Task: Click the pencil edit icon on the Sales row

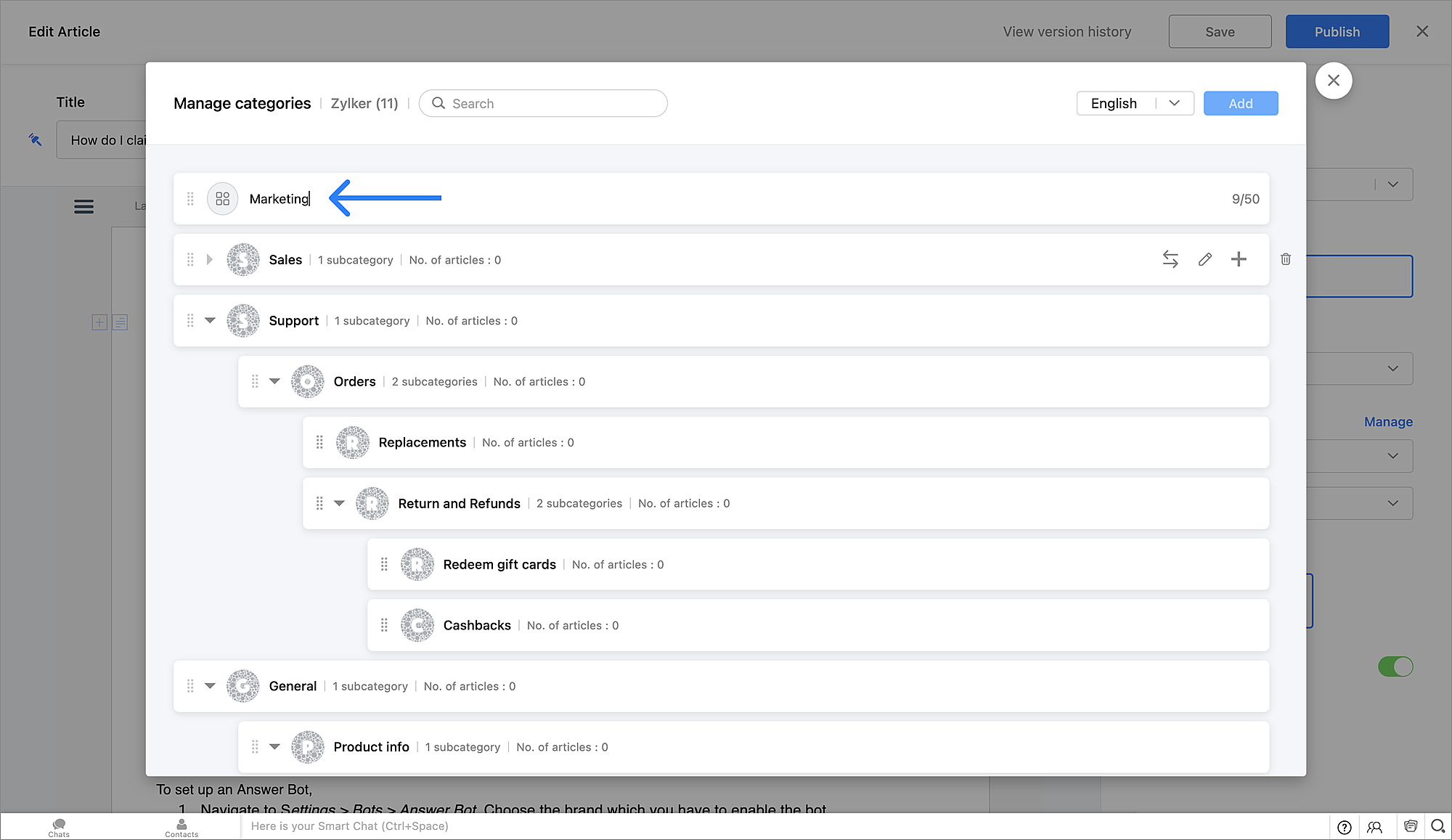Action: [1205, 259]
